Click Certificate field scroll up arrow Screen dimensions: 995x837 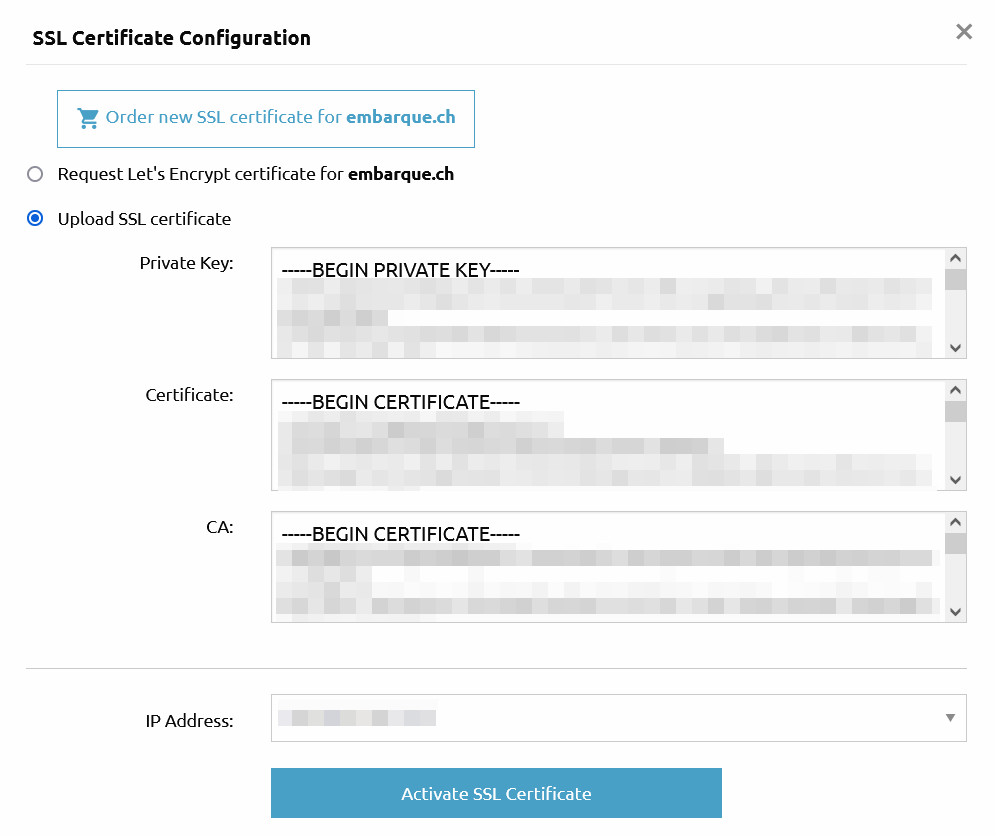[956, 390]
